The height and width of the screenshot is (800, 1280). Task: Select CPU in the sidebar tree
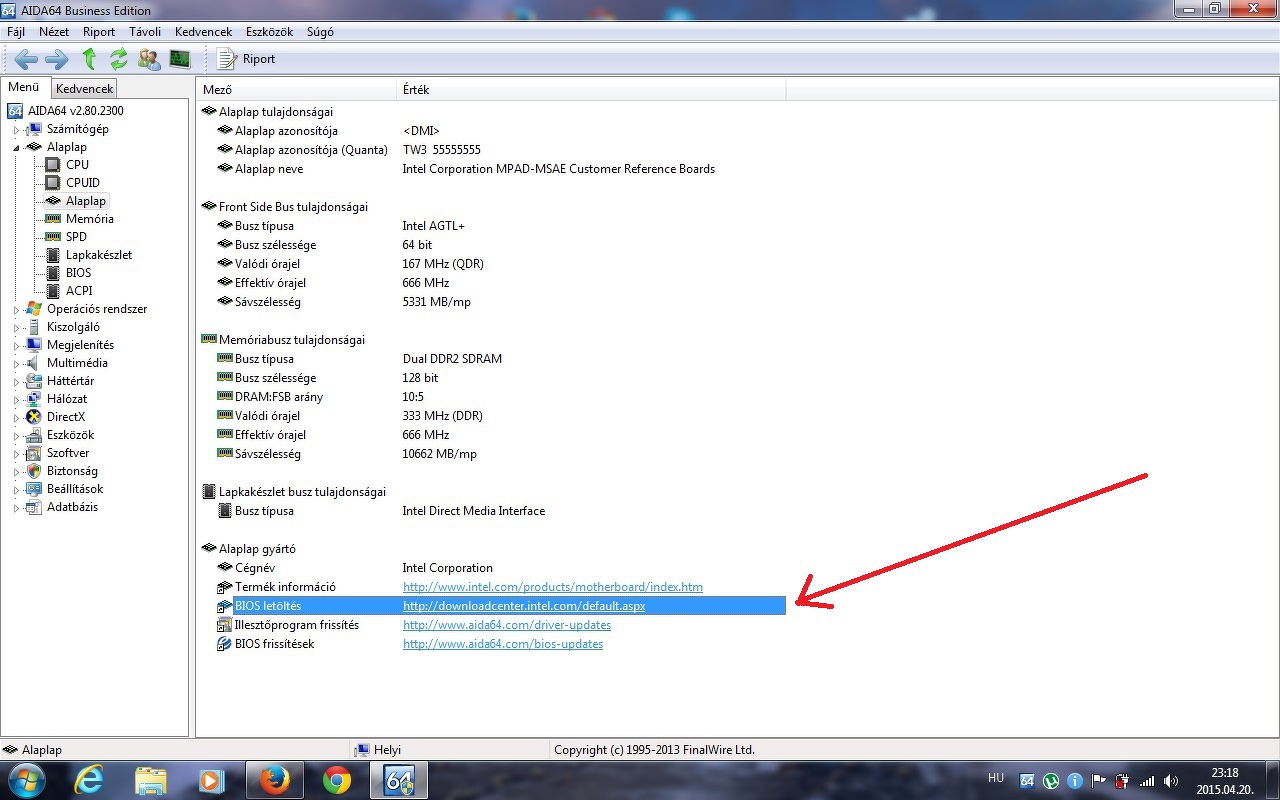(x=77, y=165)
